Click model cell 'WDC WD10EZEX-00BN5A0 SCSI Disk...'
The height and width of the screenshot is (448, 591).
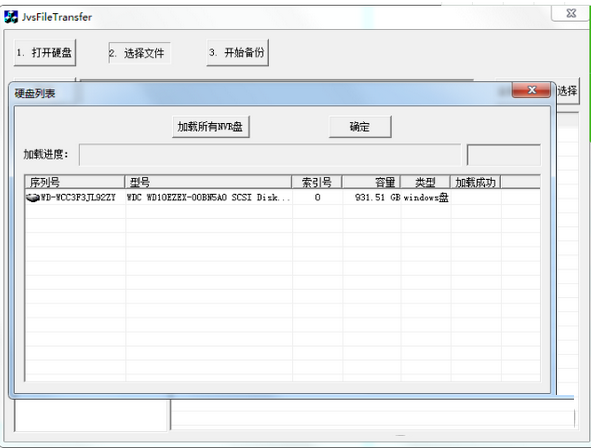click(208, 197)
